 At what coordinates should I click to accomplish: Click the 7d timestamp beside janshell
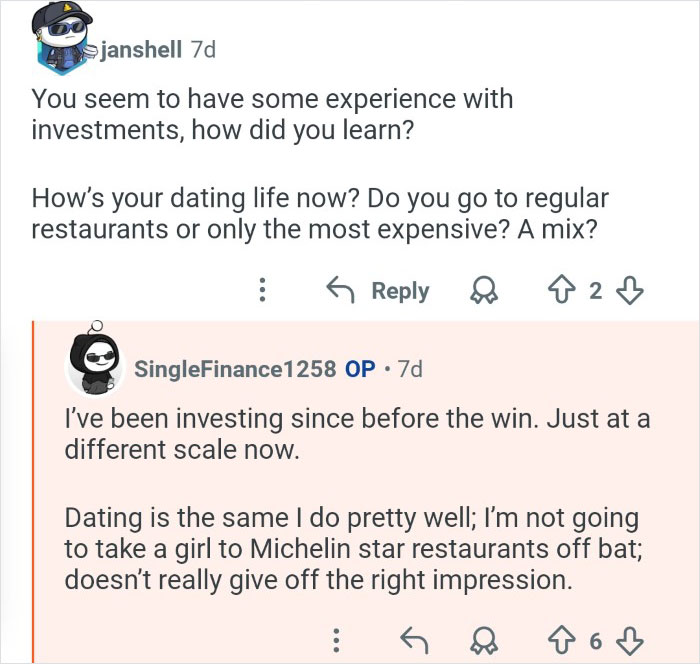(x=203, y=50)
